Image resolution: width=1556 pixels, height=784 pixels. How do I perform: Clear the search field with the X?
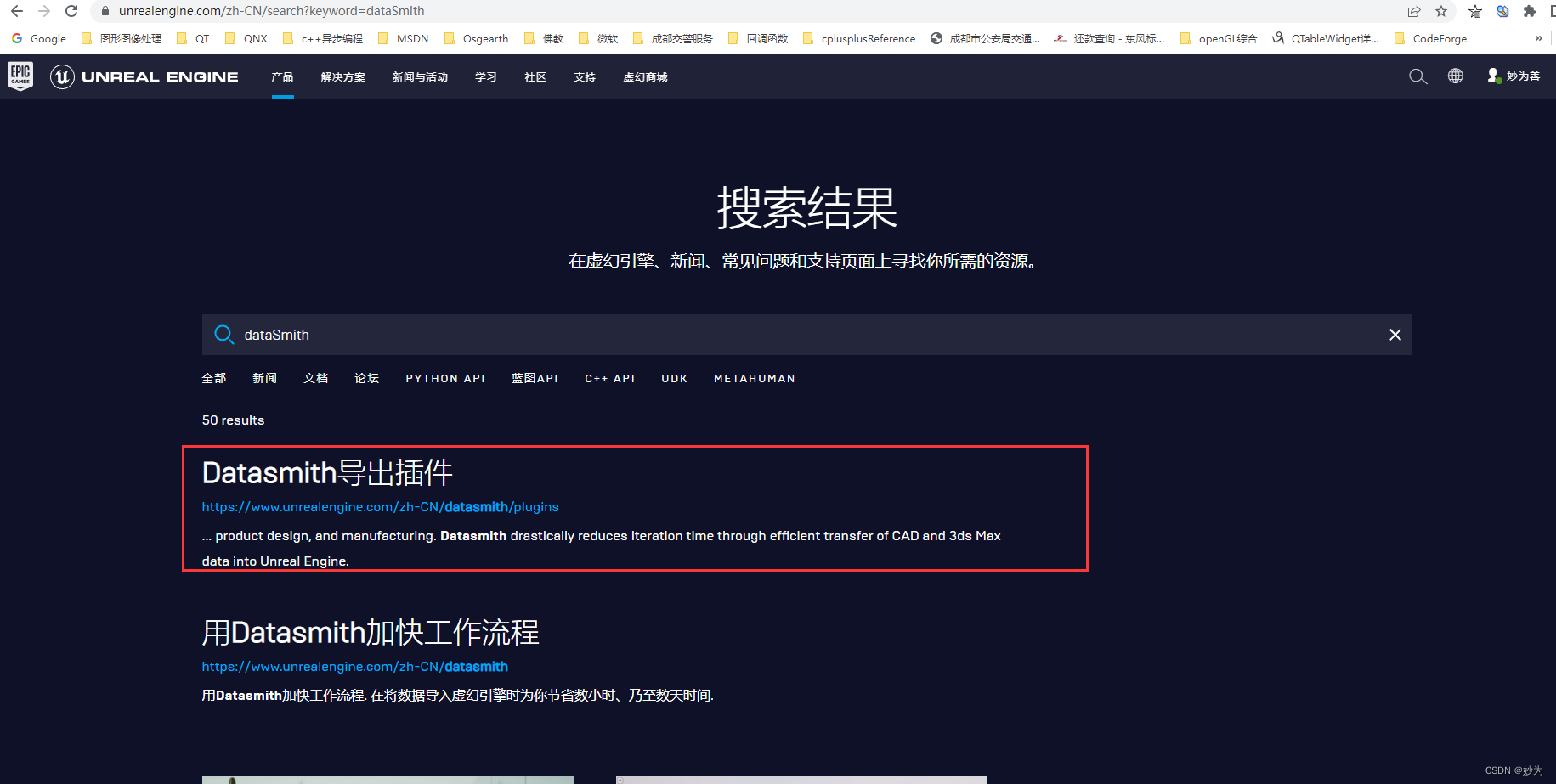point(1395,335)
